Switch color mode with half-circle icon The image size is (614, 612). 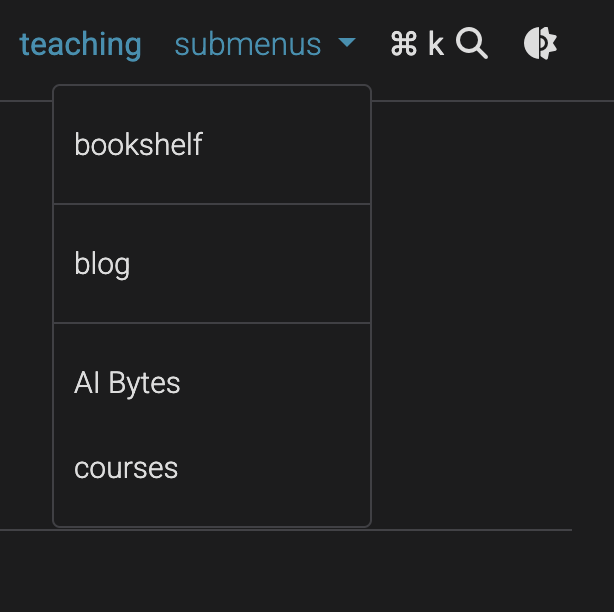(x=540, y=44)
